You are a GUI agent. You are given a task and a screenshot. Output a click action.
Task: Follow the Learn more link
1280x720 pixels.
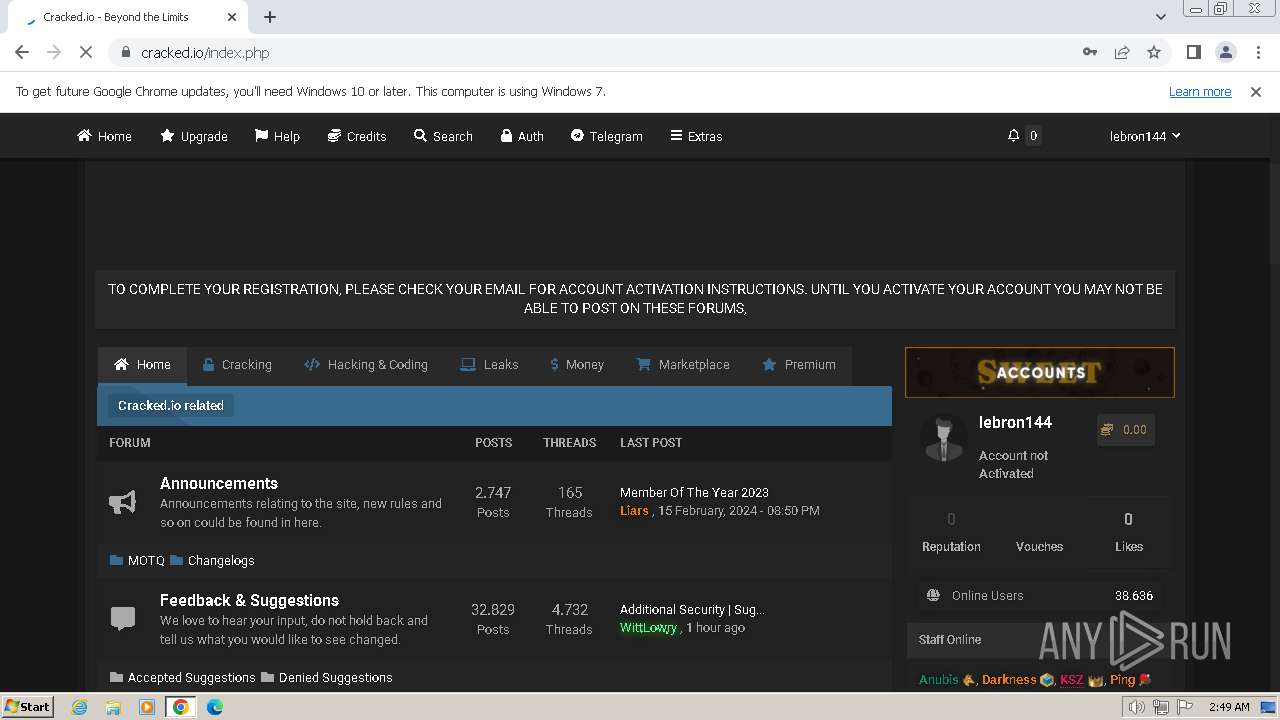1200,91
